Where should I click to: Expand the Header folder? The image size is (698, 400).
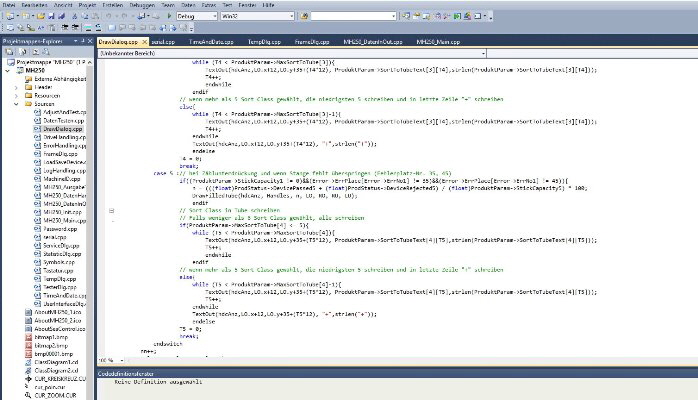(x=16, y=87)
